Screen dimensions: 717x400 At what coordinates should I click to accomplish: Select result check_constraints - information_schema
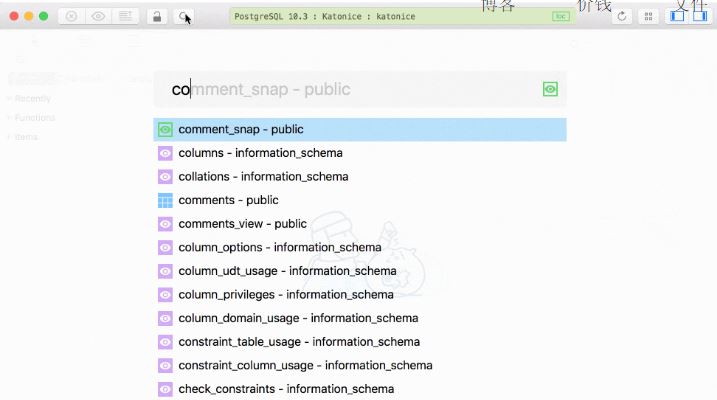(x=360, y=389)
